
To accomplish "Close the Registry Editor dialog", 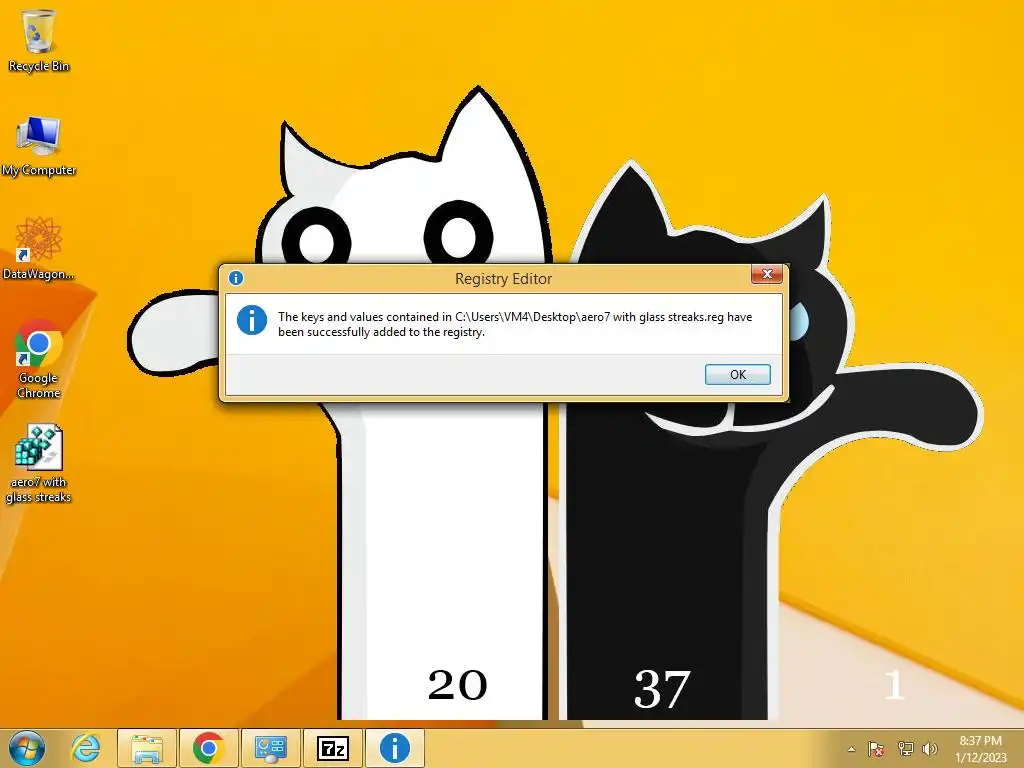I will 767,274.
